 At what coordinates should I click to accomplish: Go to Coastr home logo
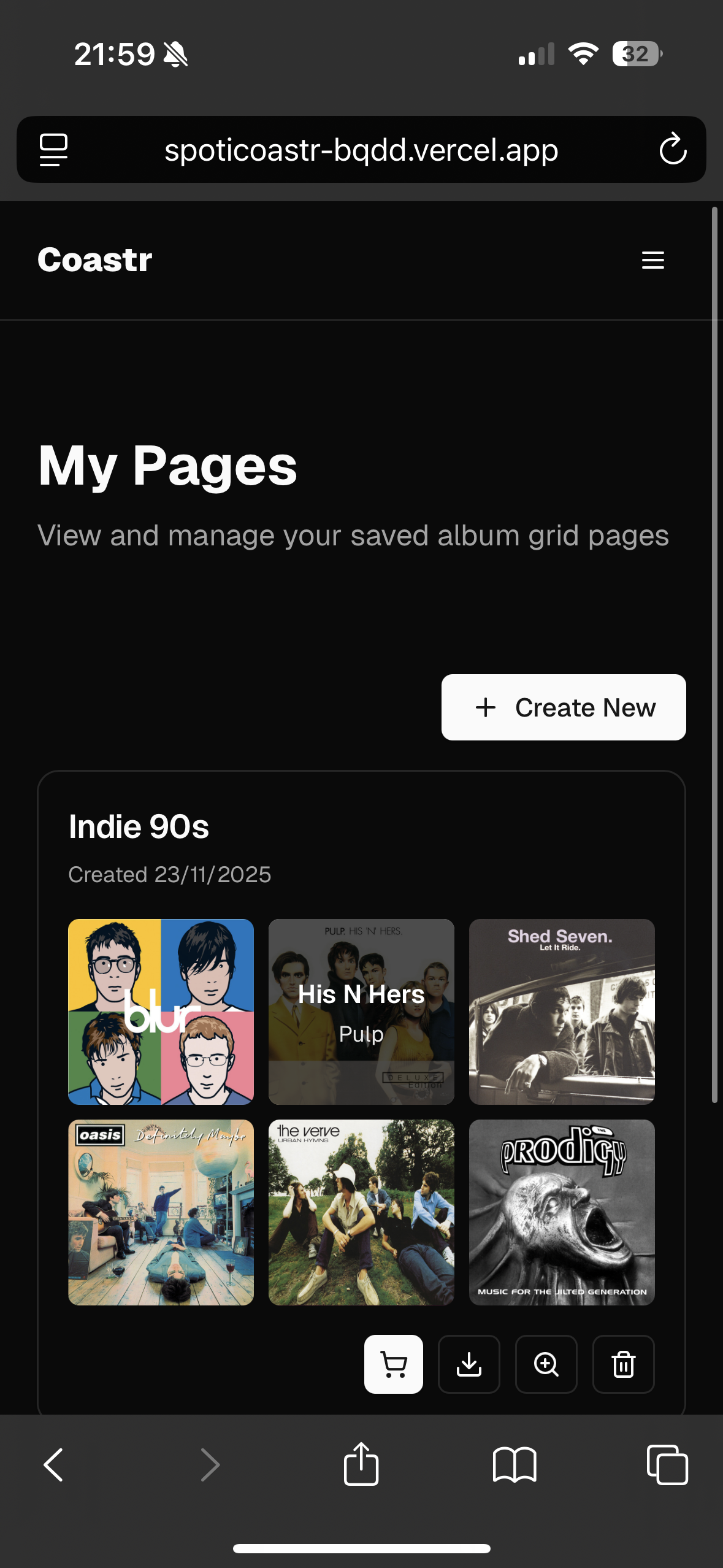(x=95, y=259)
